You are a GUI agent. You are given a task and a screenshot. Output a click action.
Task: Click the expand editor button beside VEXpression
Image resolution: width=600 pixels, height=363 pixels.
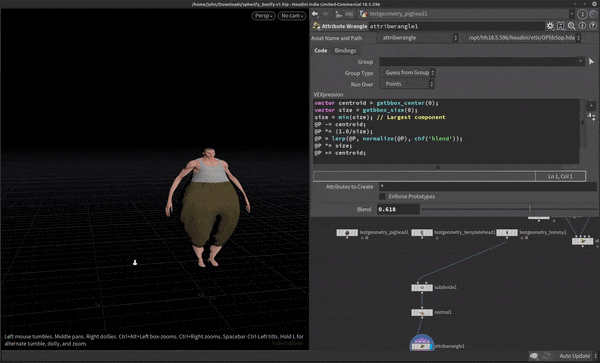click(x=591, y=106)
